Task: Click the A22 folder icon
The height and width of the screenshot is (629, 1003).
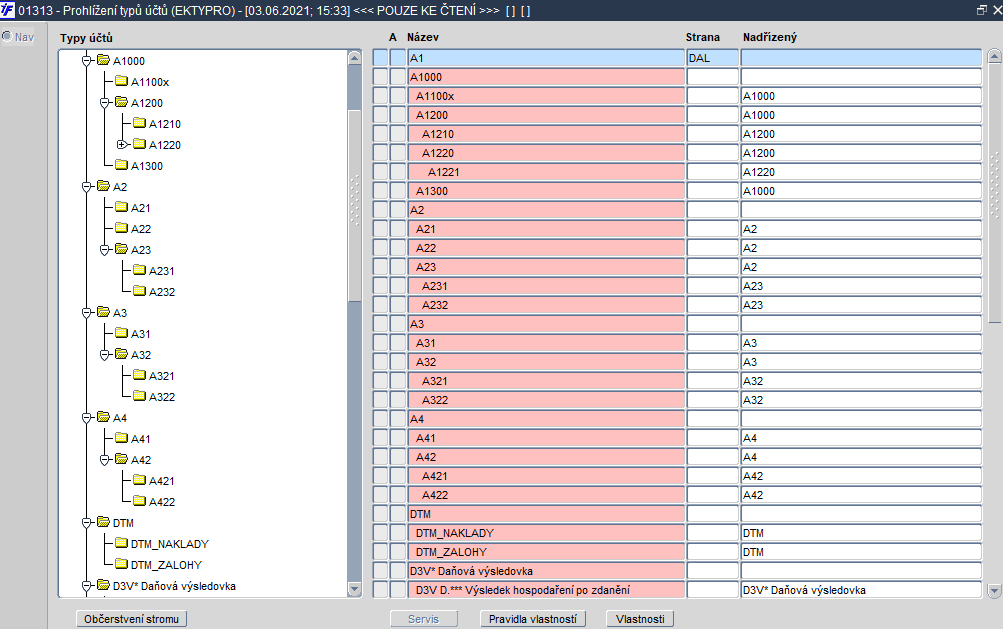Action: [x=122, y=228]
